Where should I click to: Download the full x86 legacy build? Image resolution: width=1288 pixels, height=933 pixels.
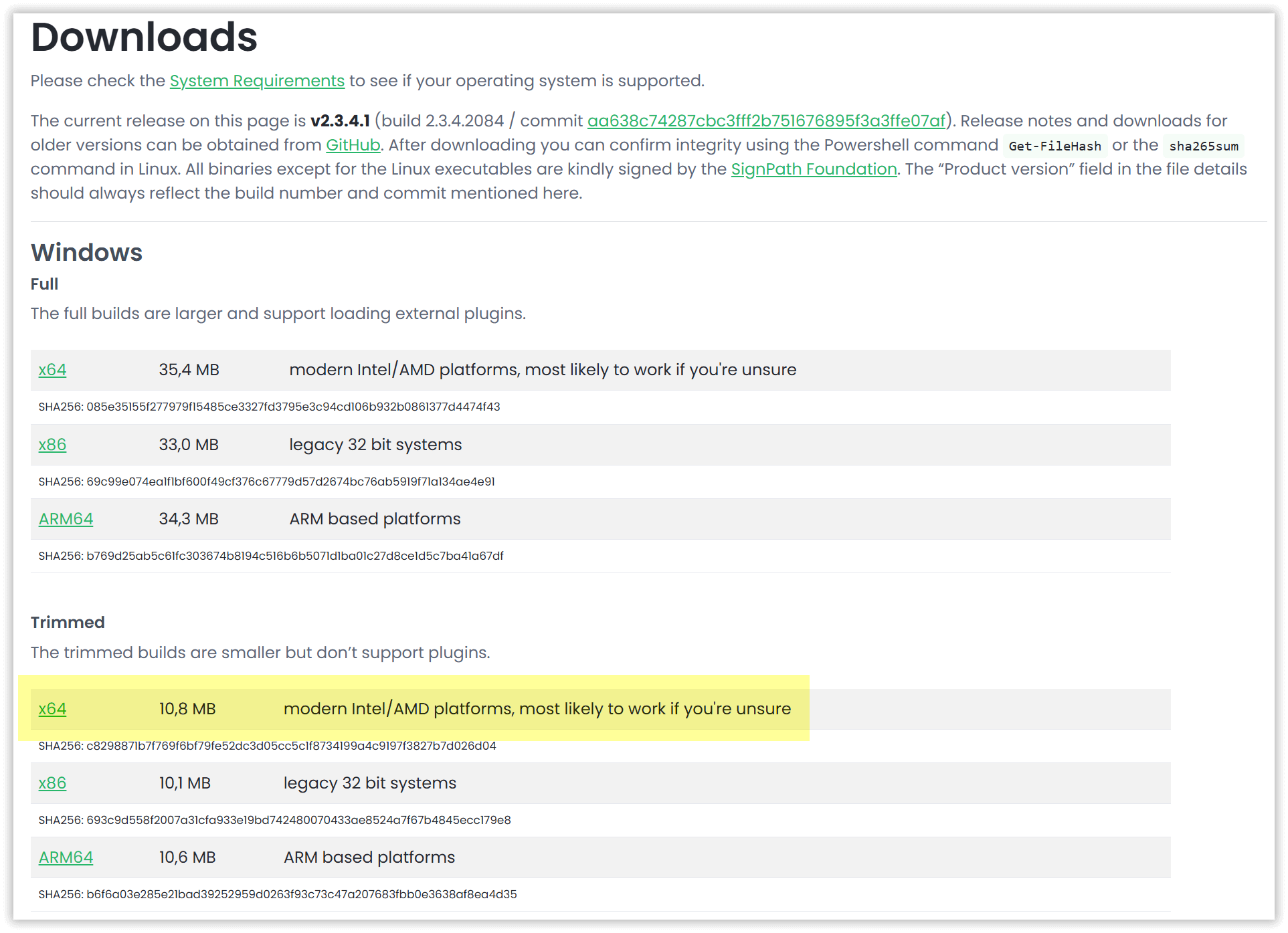click(x=52, y=444)
